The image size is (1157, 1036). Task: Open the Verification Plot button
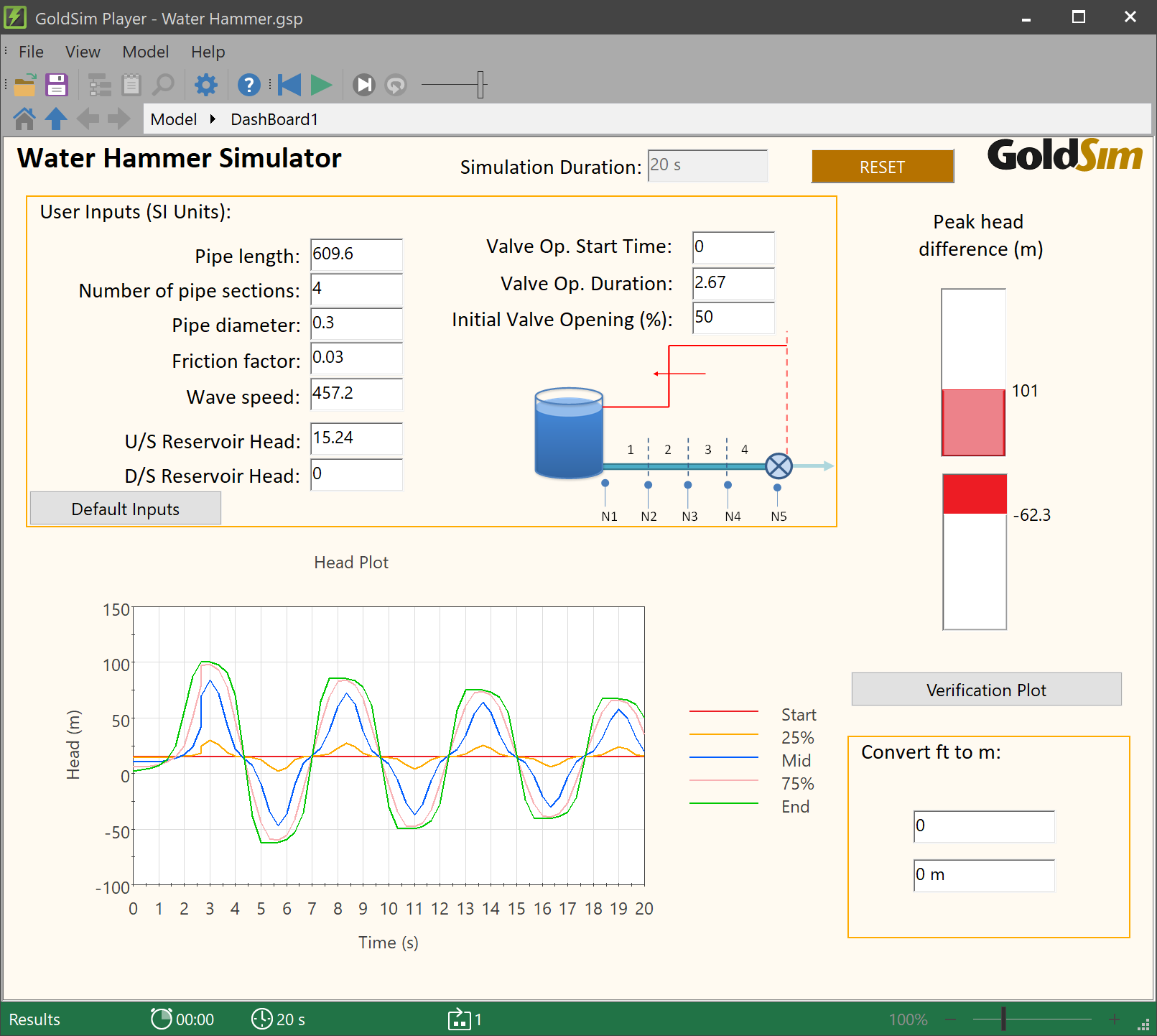[986, 690]
